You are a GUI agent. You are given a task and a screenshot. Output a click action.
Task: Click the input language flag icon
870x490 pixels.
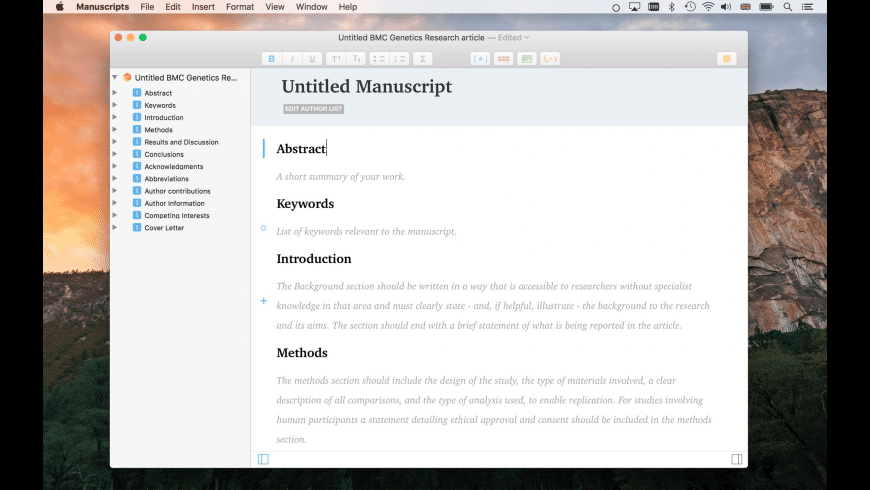pos(745,7)
